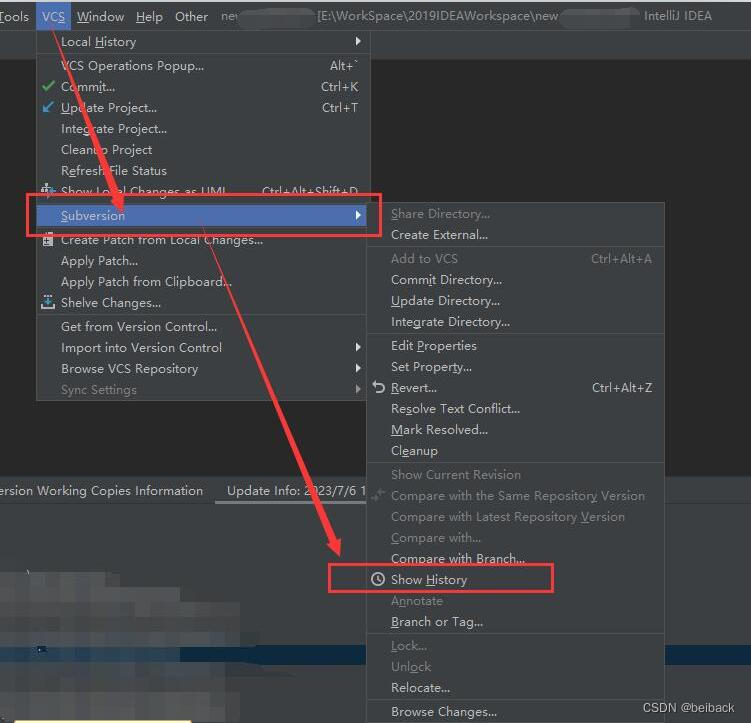Screen dimensions: 751x723
Task: Open the Other menu
Action: tap(191, 16)
